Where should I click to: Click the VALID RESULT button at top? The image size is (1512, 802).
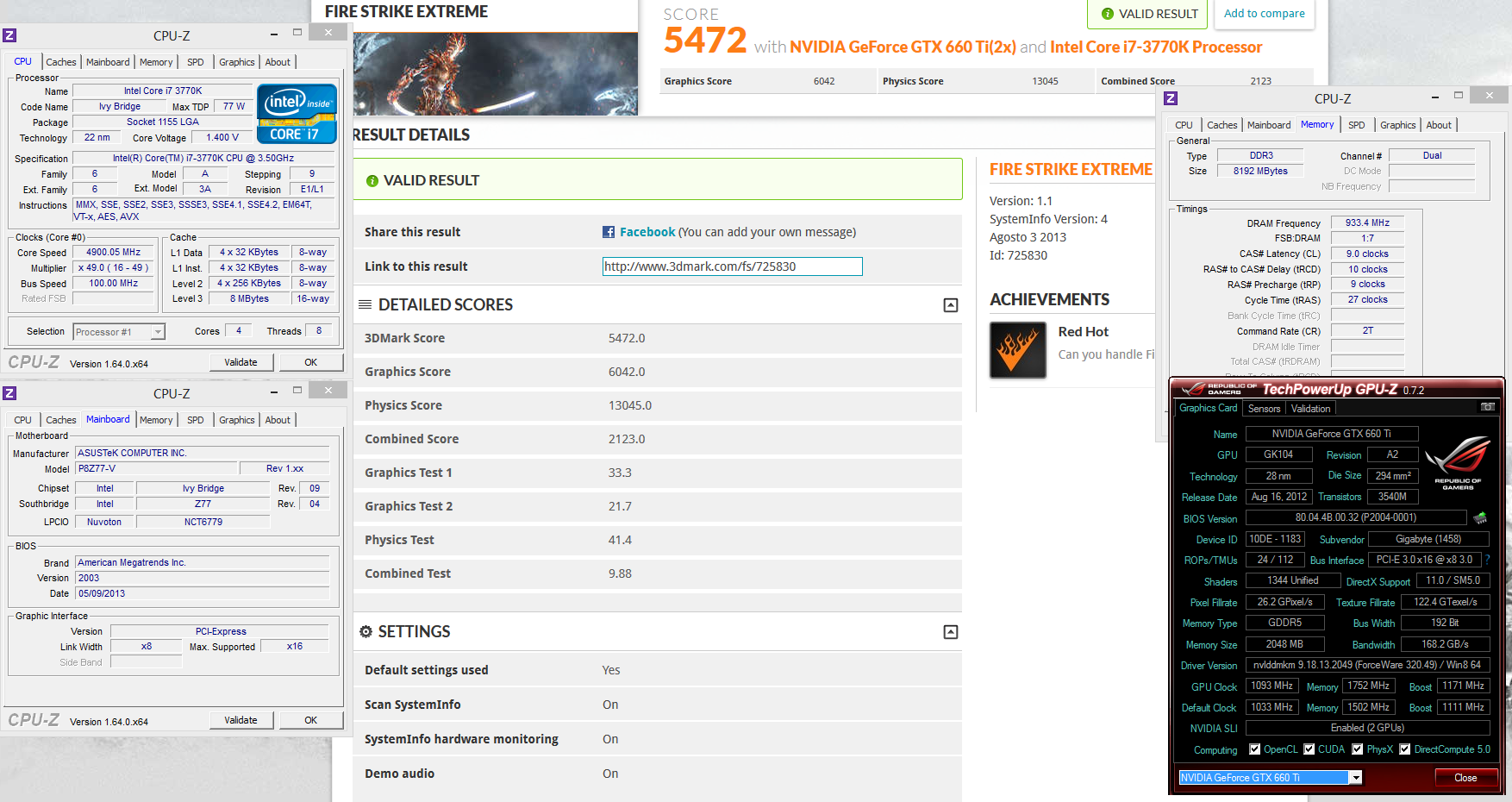[1149, 14]
